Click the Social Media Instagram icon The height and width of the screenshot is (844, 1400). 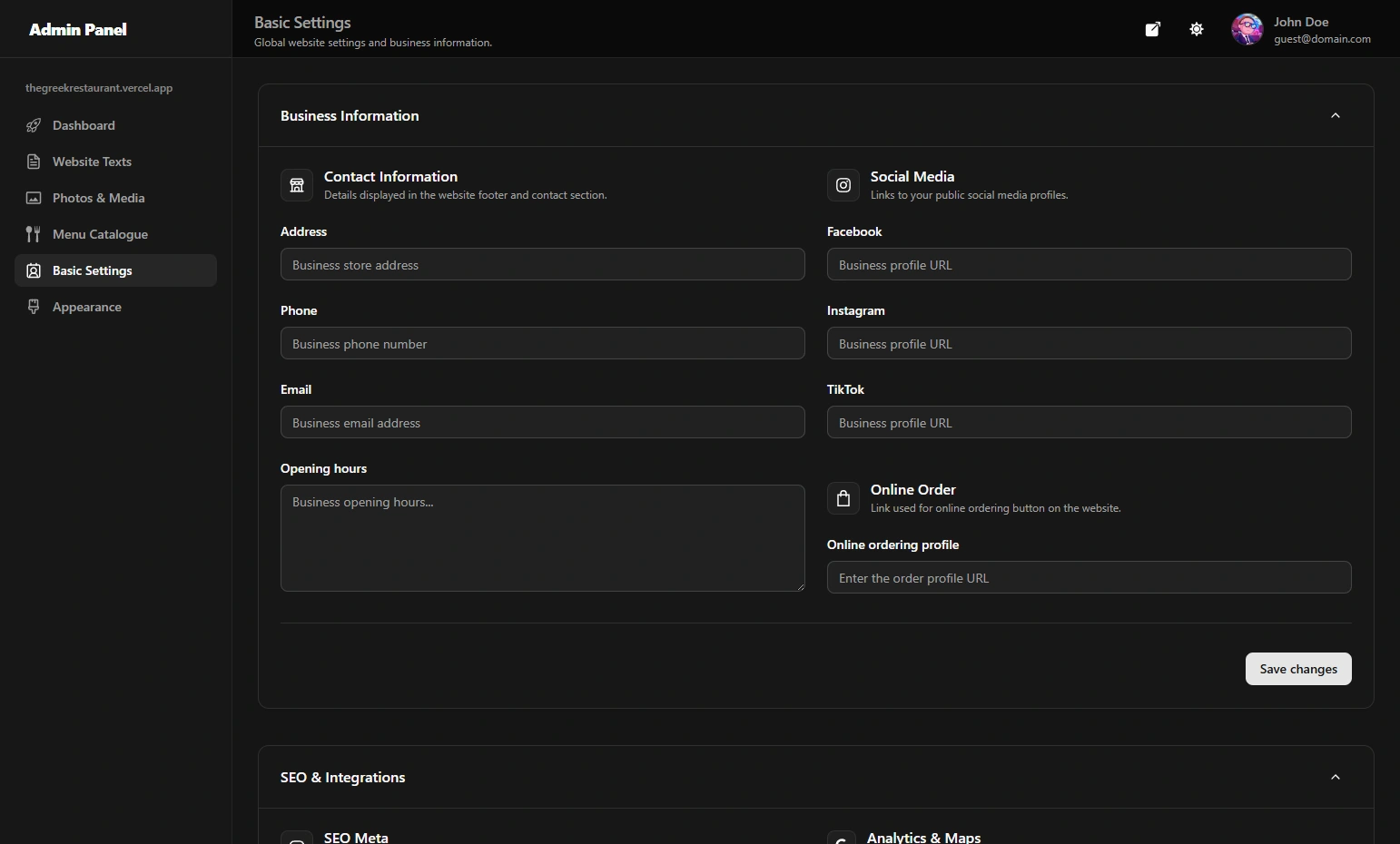tap(843, 185)
